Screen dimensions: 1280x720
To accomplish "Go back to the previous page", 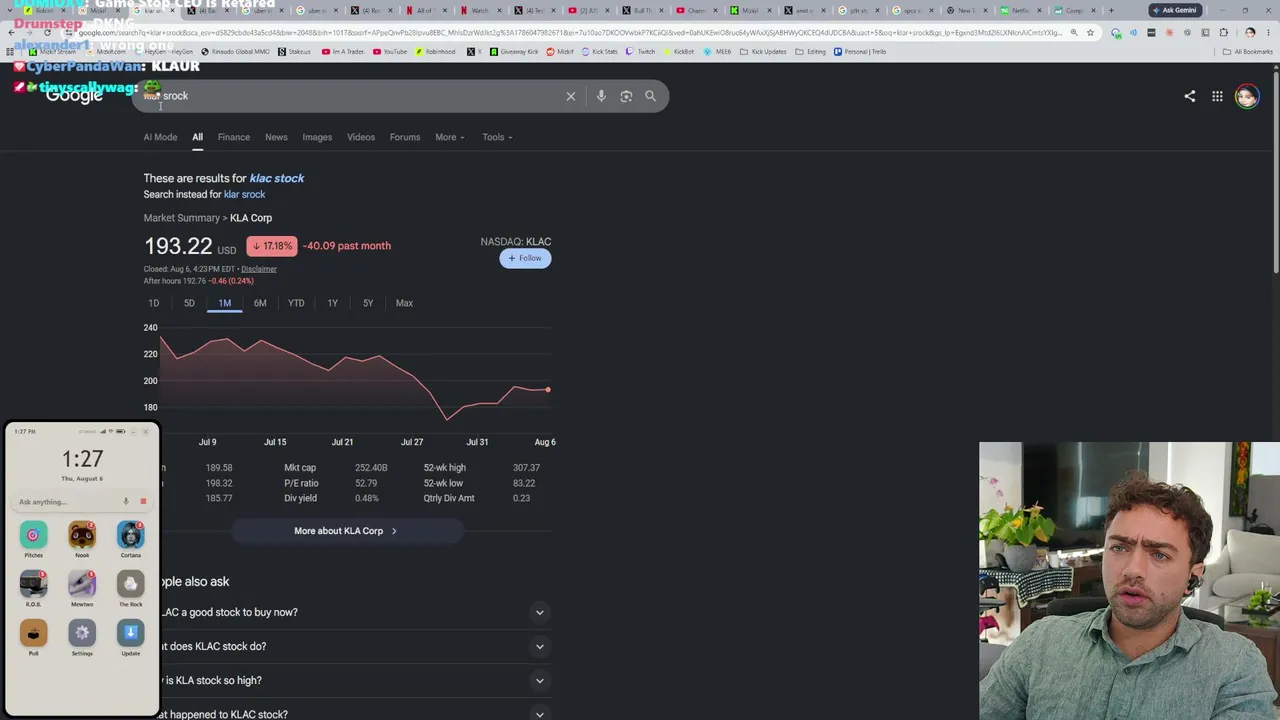I will (x=11, y=33).
